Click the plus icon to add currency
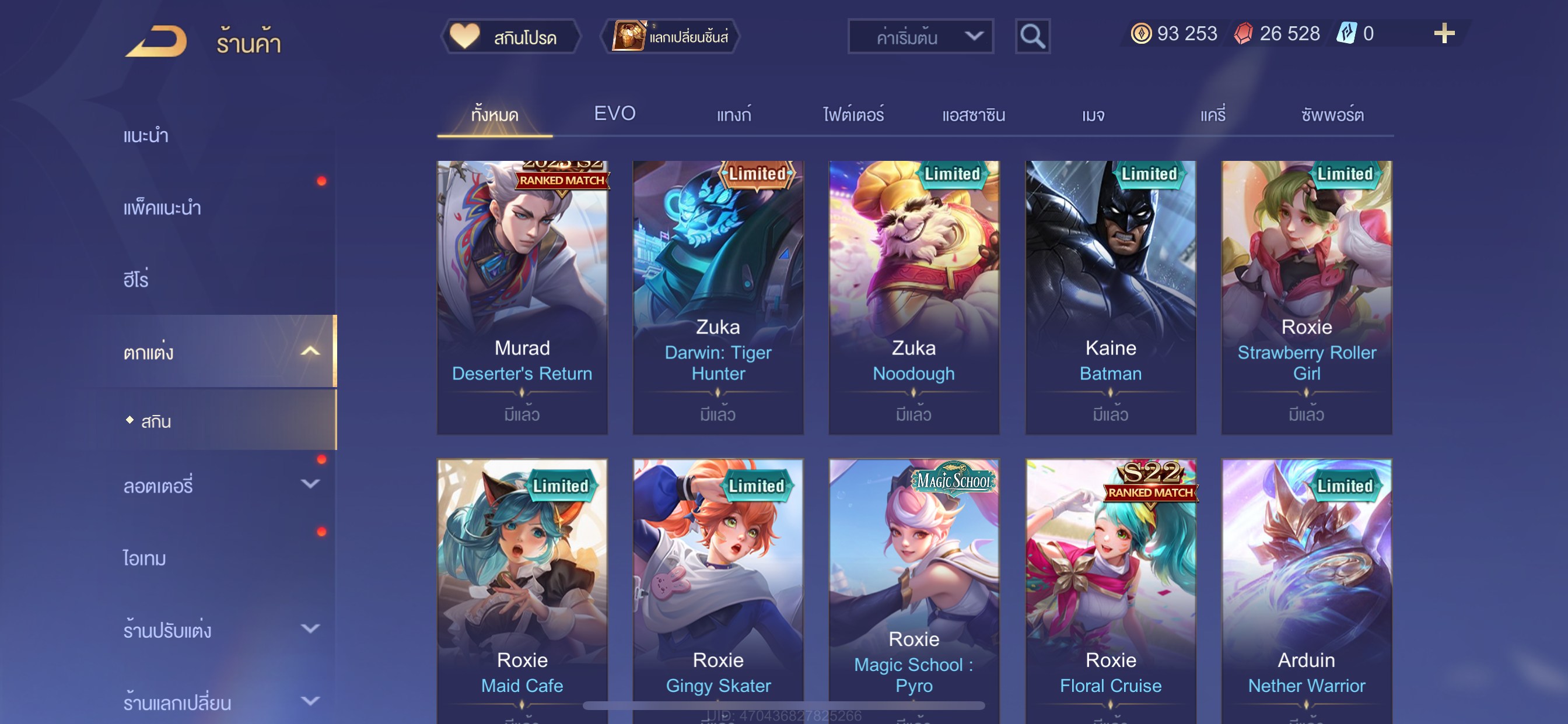This screenshot has height=724, width=1568. pyautogui.click(x=1444, y=33)
